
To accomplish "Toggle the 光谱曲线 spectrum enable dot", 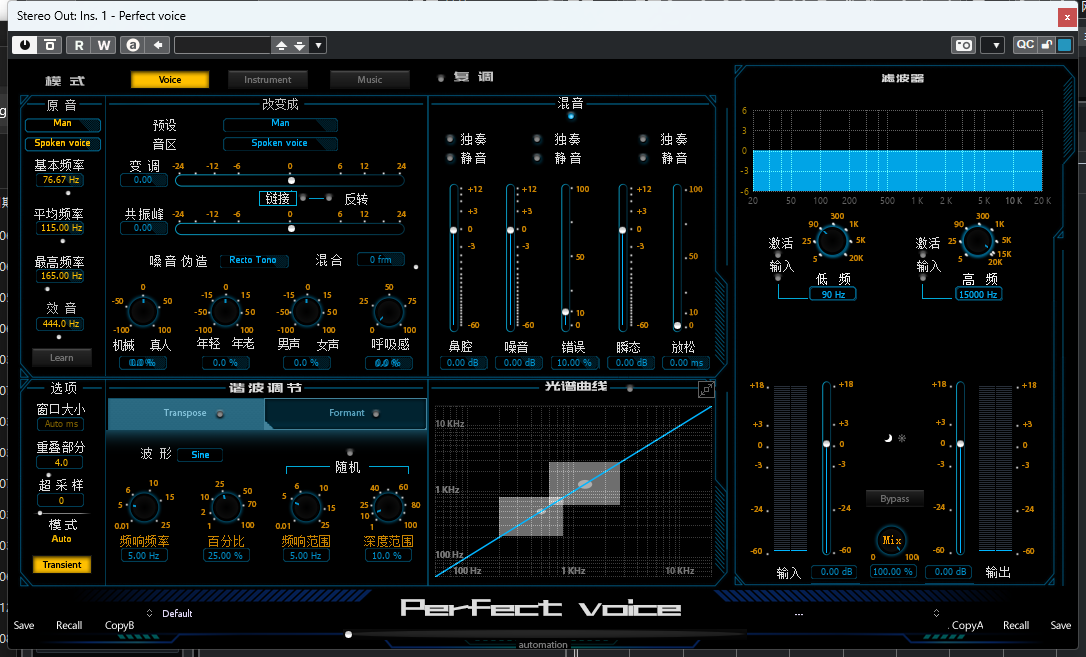I will [630, 388].
